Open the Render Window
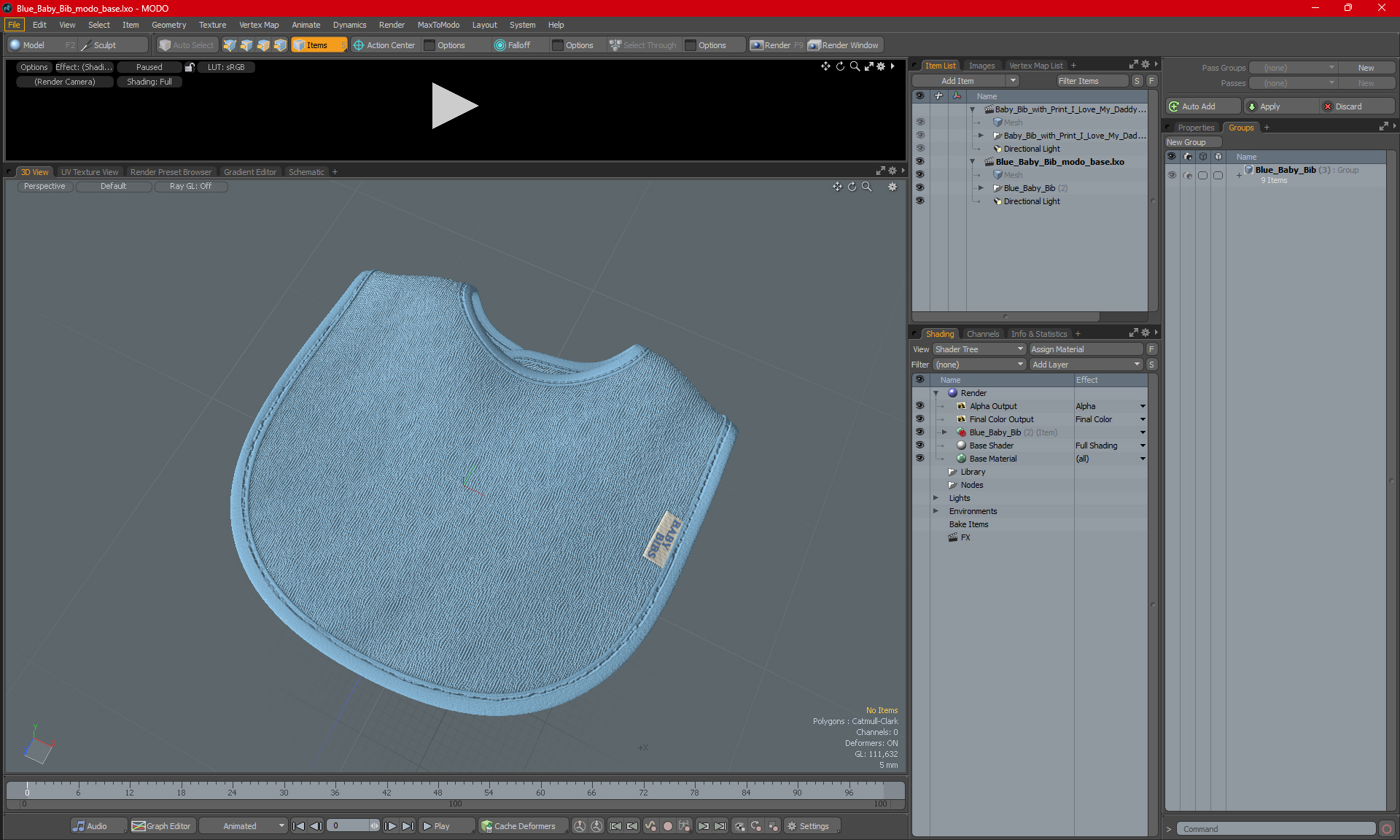The width and height of the screenshot is (1400, 840). pyautogui.click(x=844, y=45)
